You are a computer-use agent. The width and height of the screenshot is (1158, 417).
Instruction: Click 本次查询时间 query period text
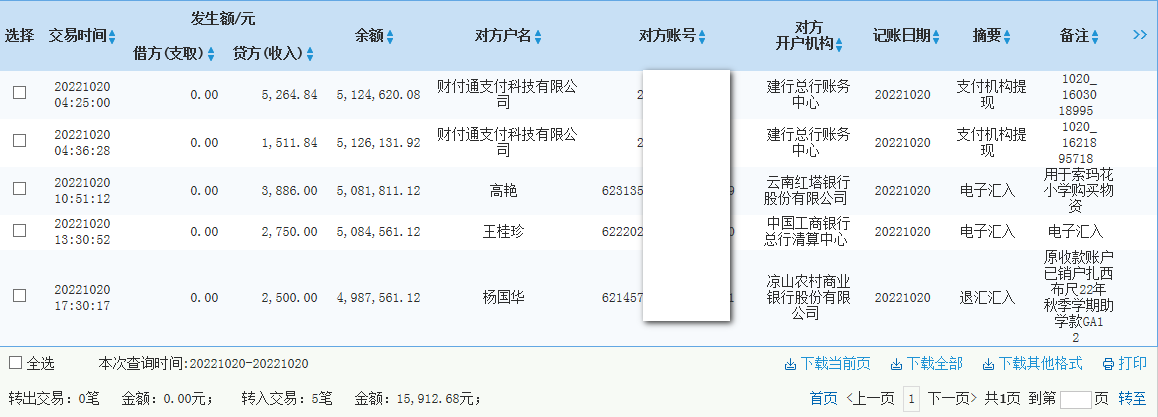coord(203,364)
